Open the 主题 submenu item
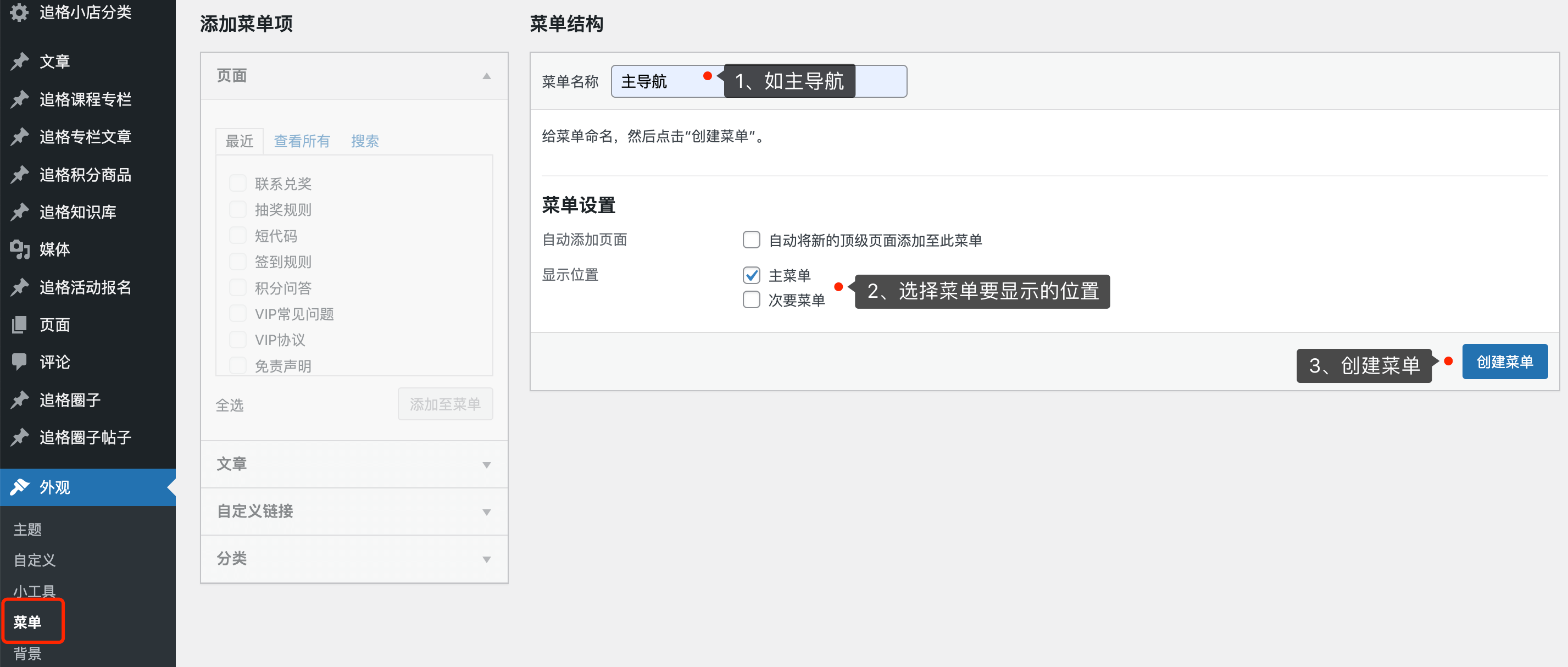 tap(27, 530)
